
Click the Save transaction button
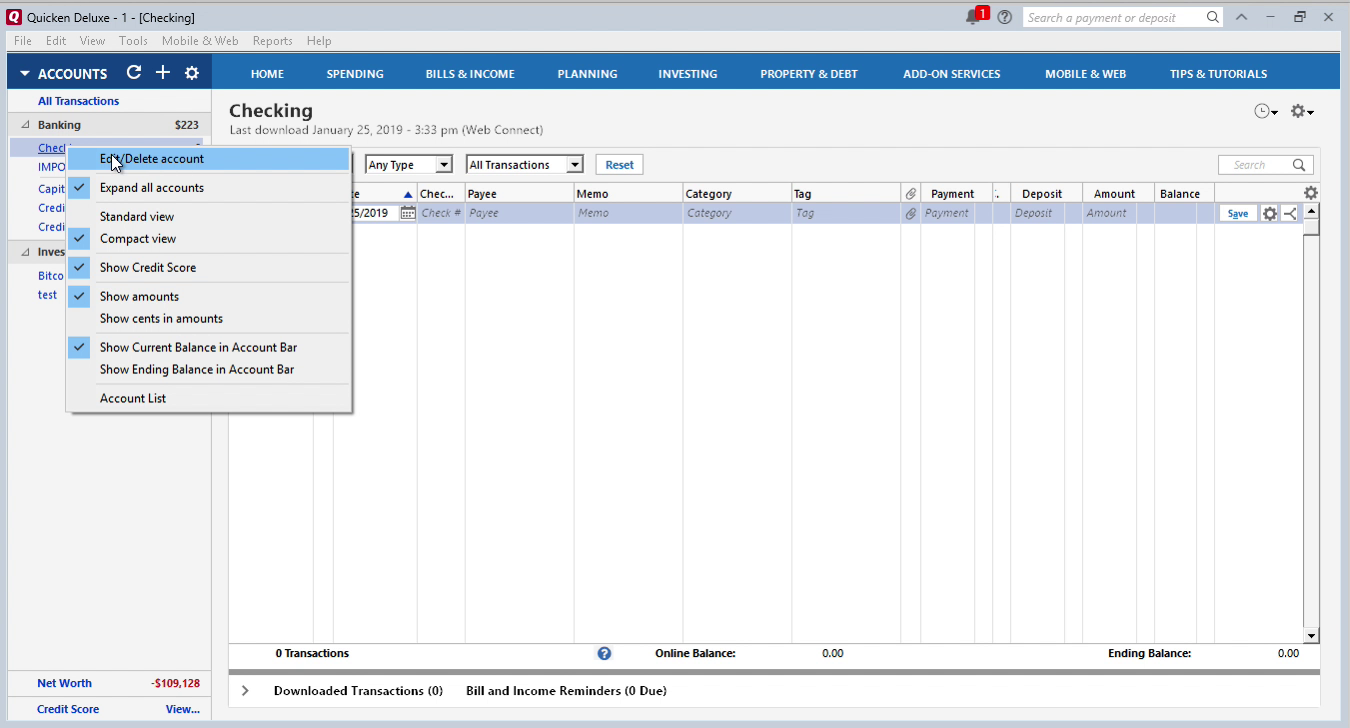click(x=1238, y=213)
